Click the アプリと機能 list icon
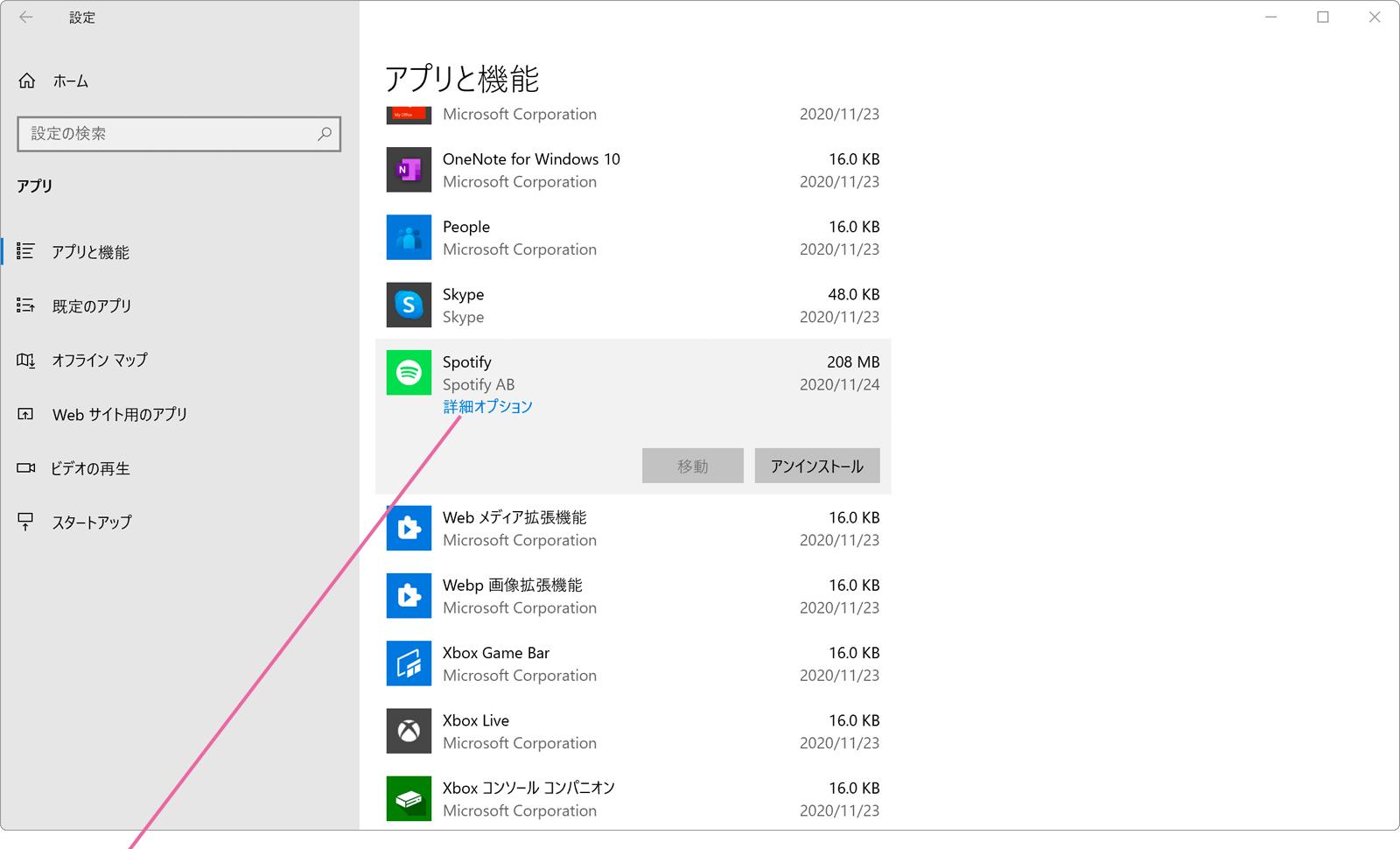 [x=25, y=251]
